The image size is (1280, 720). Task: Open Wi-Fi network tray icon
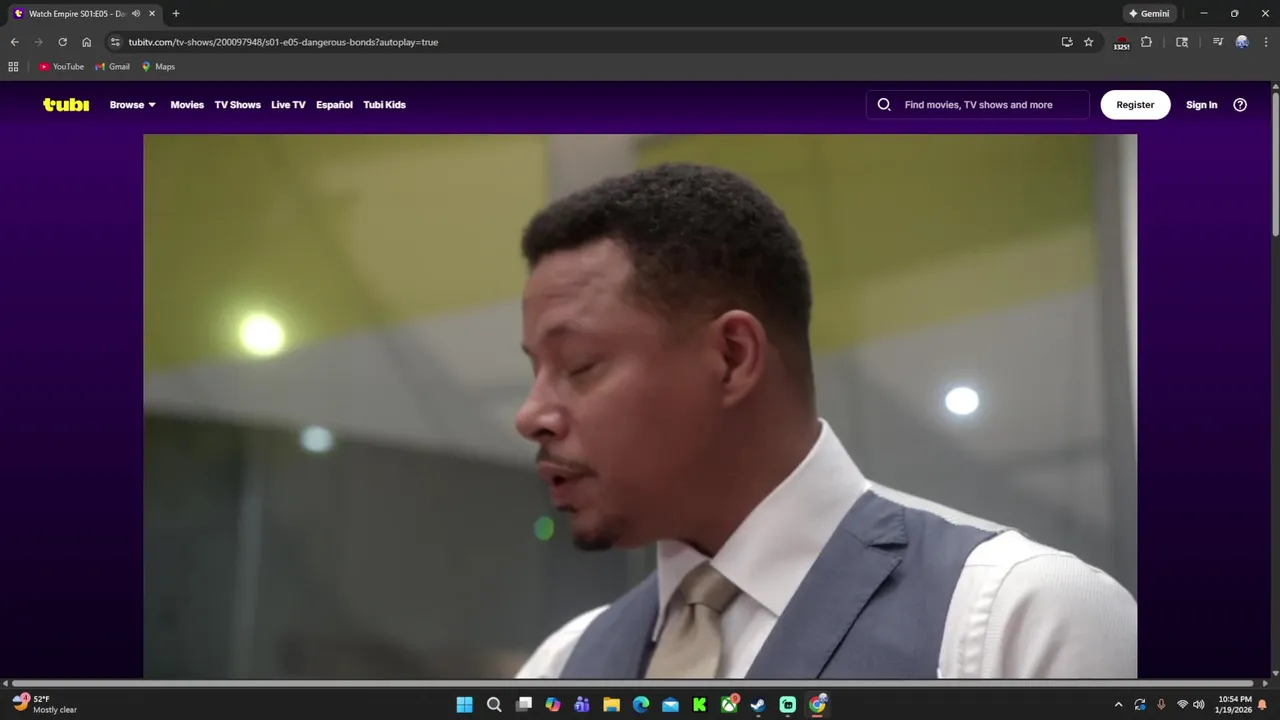pos(1182,704)
